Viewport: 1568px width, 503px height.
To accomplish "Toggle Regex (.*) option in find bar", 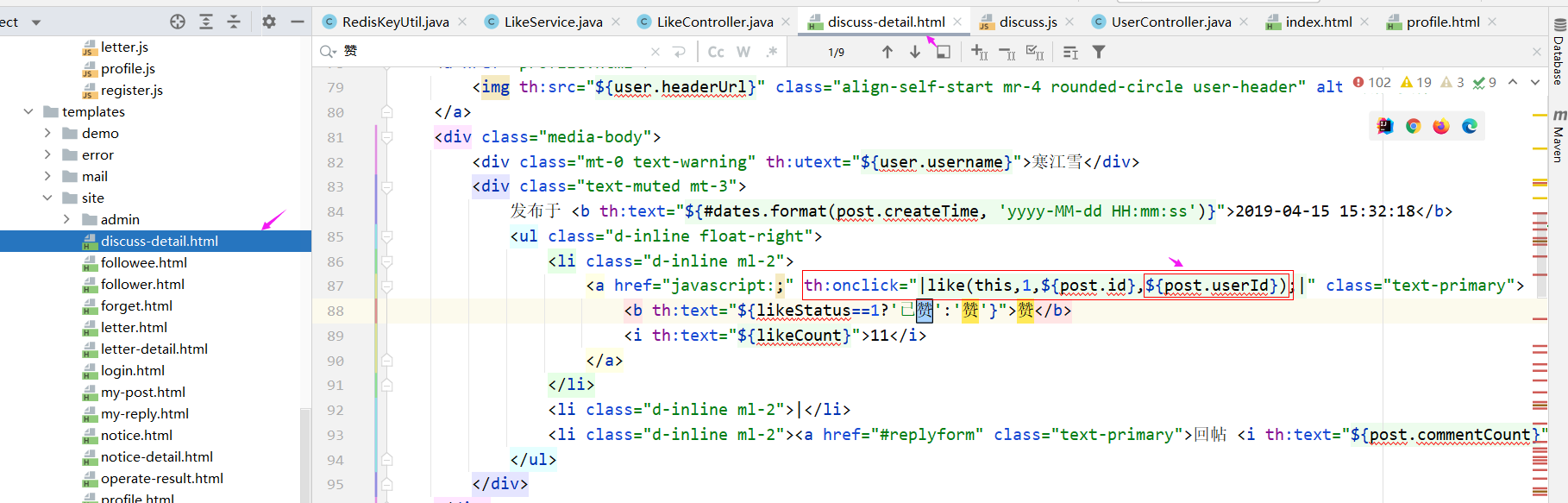I will pyautogui.click(x=771, y=52).
